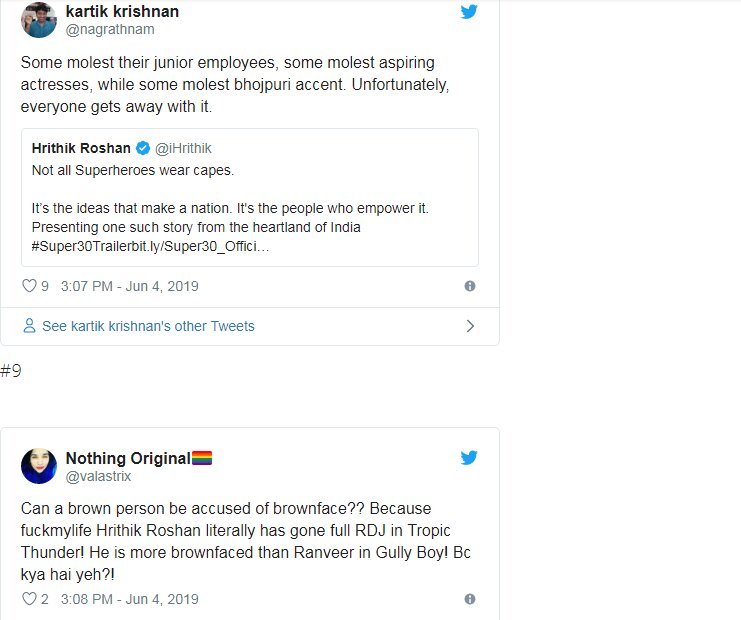Open quoted Hrithik Roshan author name
The image size is (741, 620).
[82, 148]
